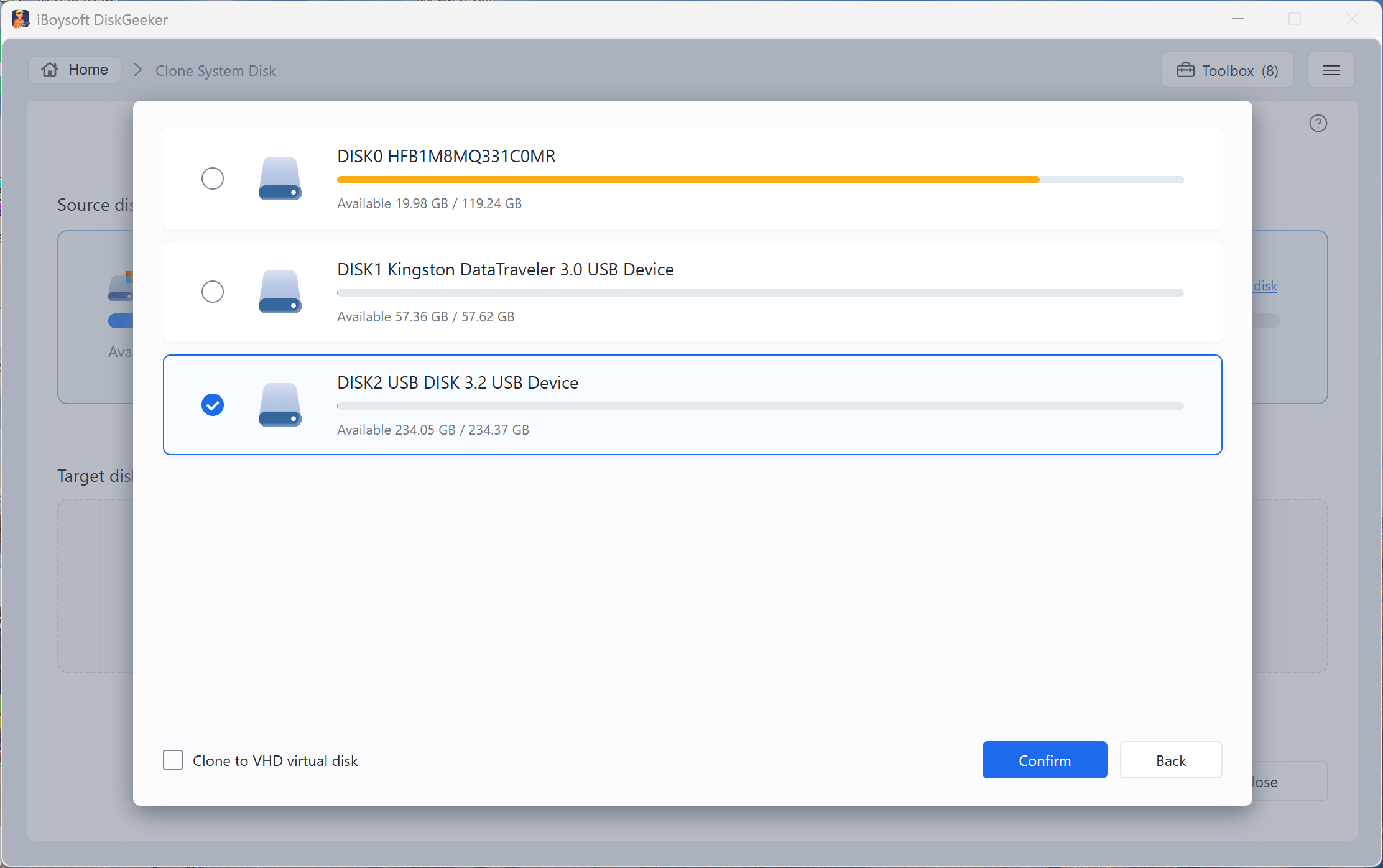The height and width of the screenshot is (868, 1383).
Task: Click Available 234.05 GB / 234.37 GB text
Action: point(433,430)
